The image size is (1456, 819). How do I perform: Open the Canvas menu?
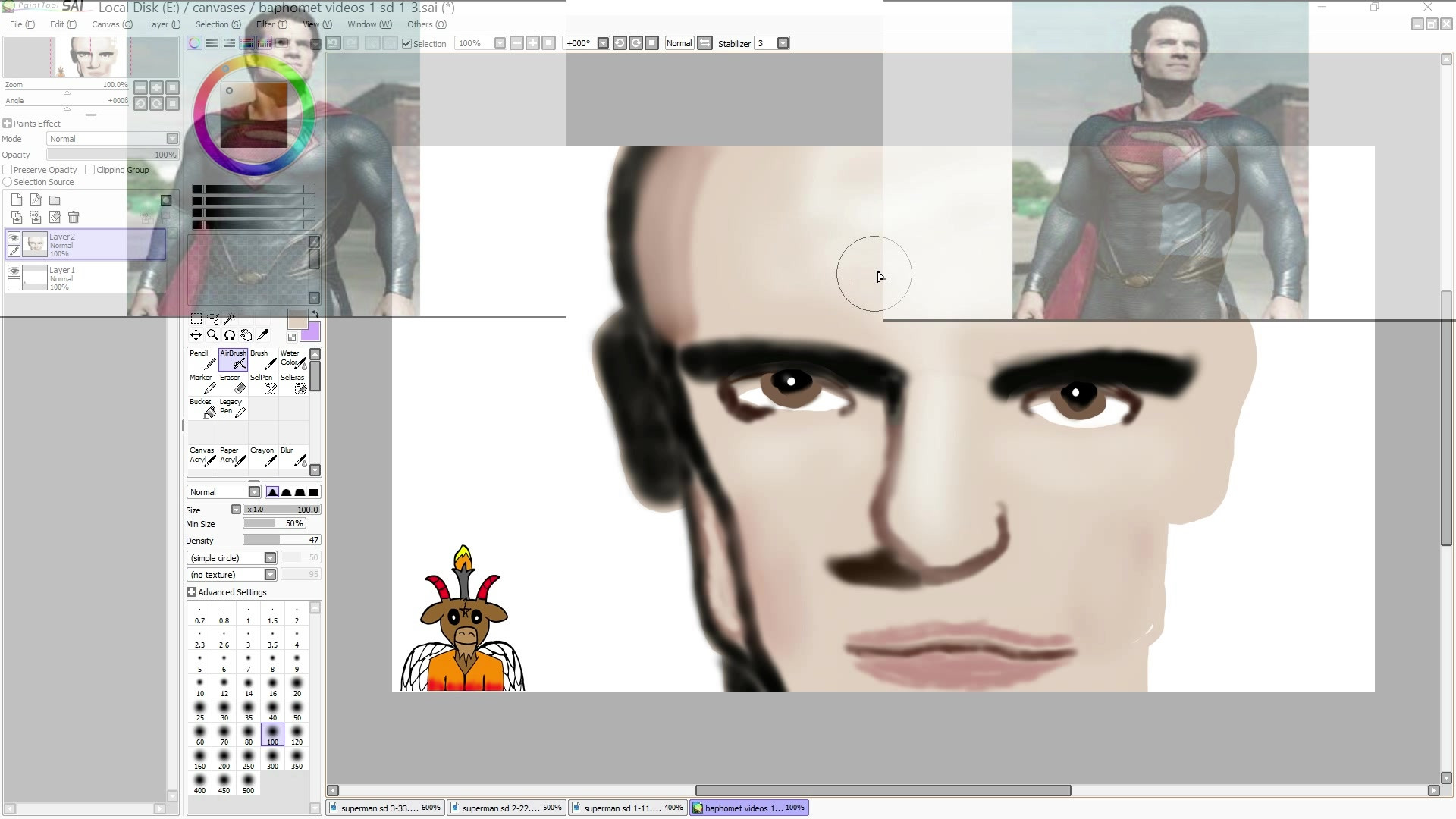(x=112, y=24)
